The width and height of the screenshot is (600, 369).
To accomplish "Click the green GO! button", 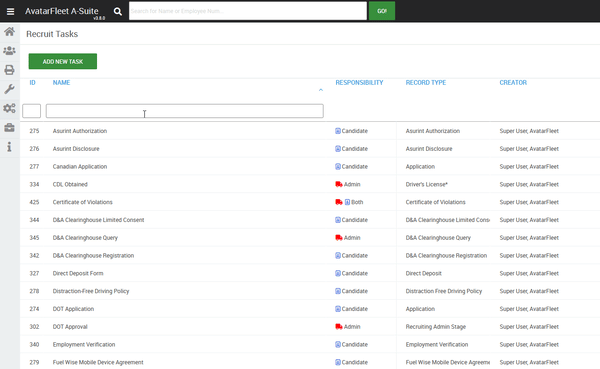I will tap(382, 11).
